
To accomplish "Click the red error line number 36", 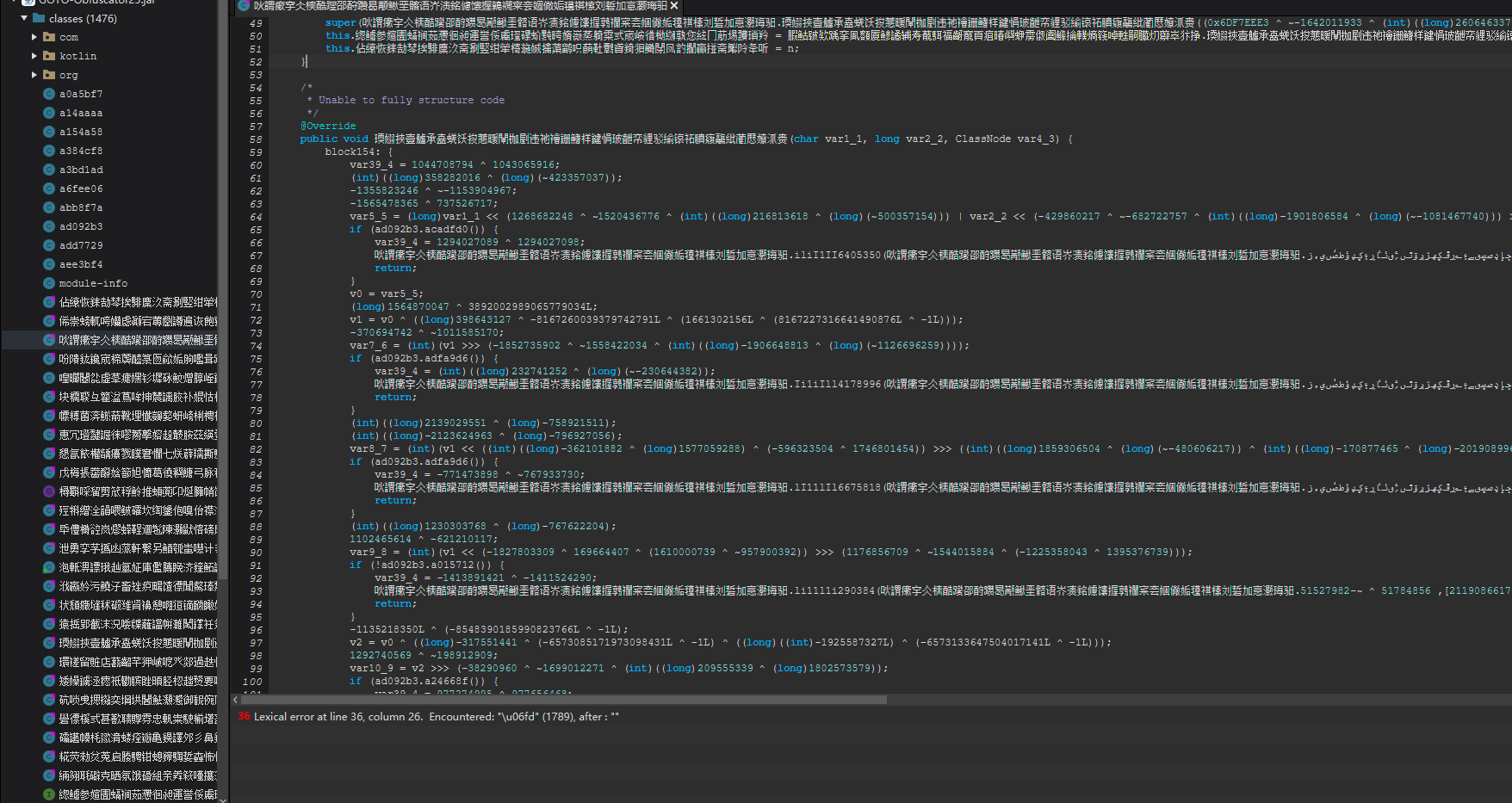I will (x=245, y=716).
